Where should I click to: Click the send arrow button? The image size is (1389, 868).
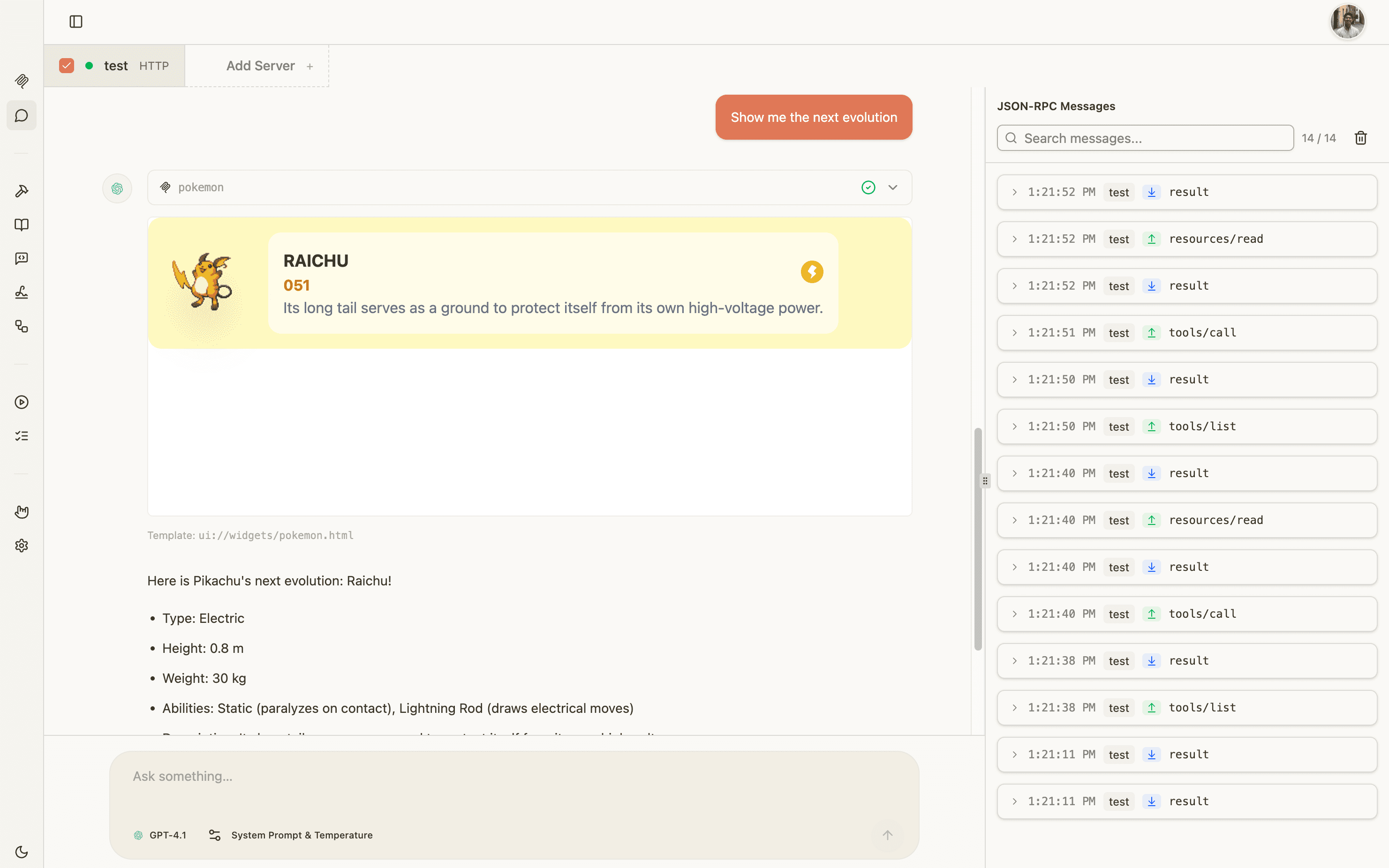[x=887, y=835]
